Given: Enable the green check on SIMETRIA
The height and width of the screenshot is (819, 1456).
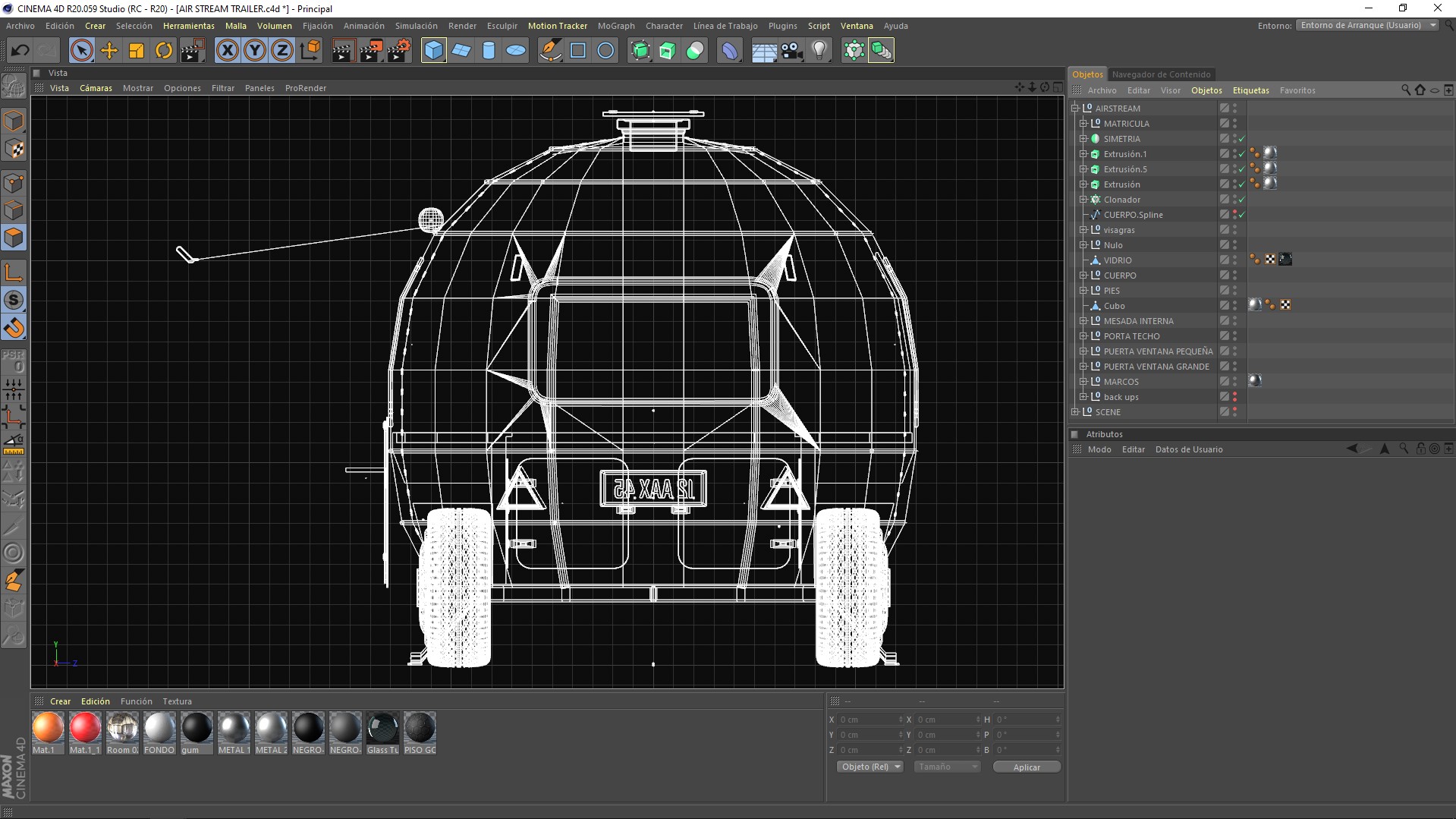Looking at the screenshot, I should click(1241, 139).
